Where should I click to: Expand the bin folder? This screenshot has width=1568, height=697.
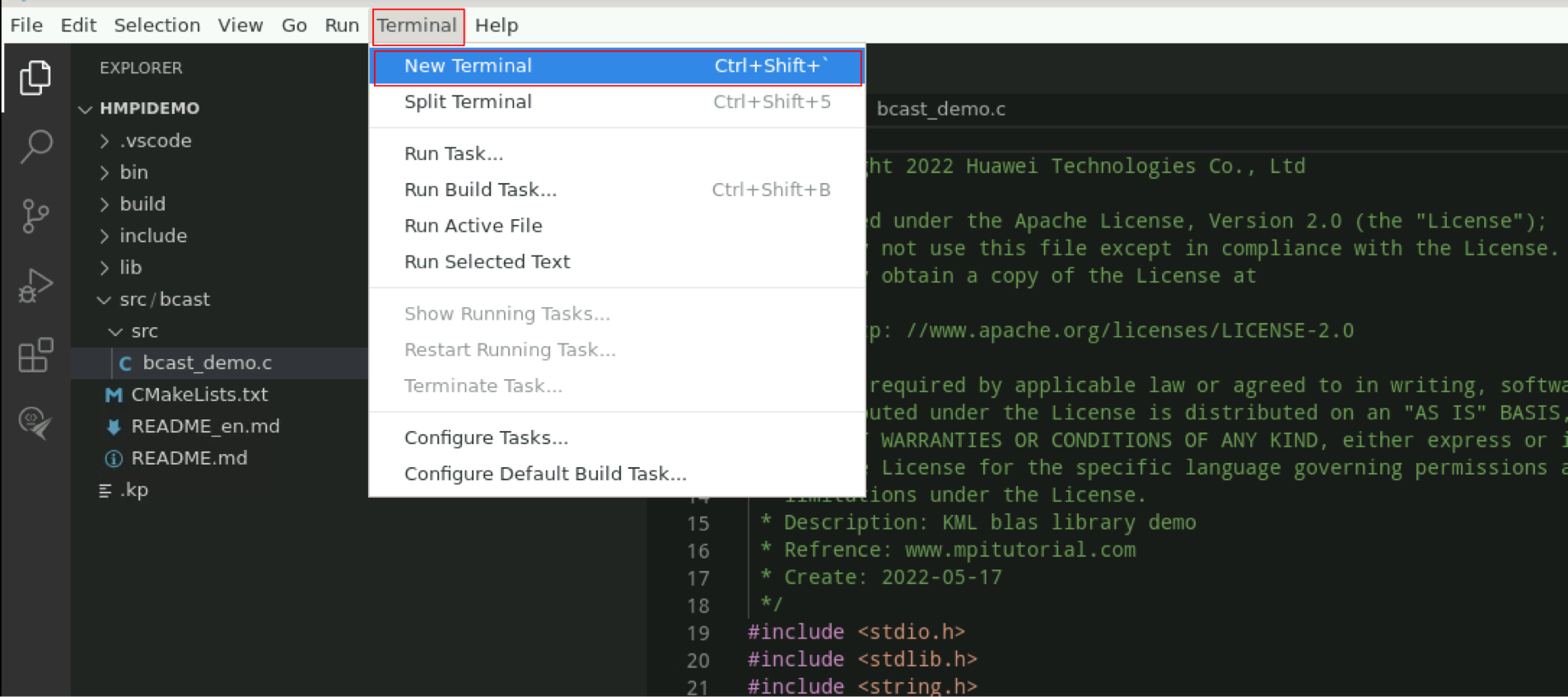tap(105, 172)
